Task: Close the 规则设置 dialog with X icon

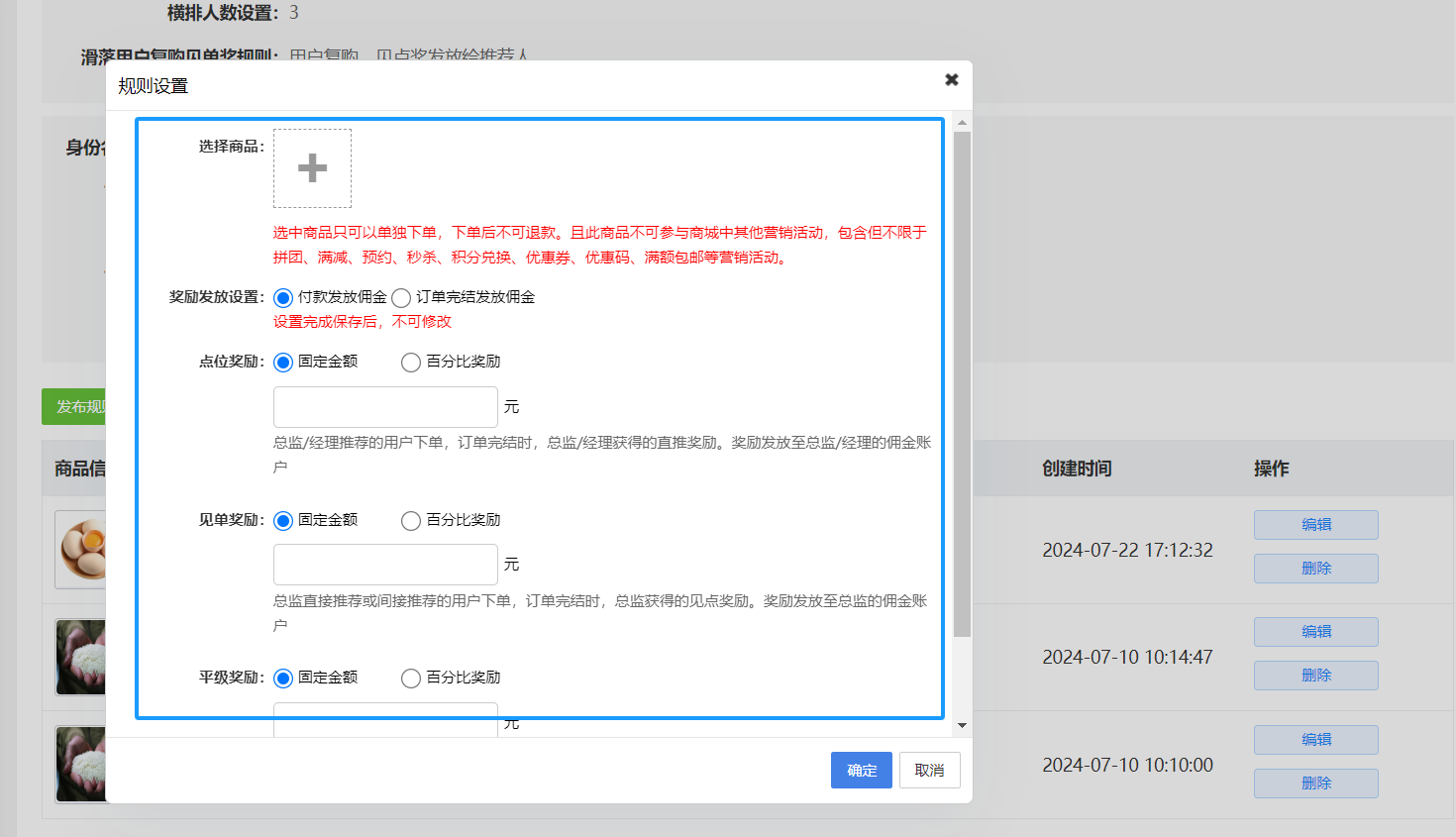Action: 951,79
